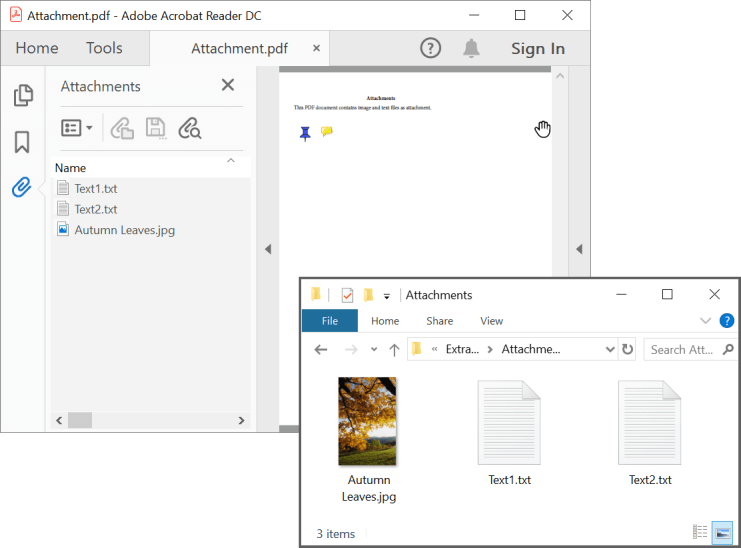
Task: Open Acrobat Help question mark icon
Action: [430, 48]
